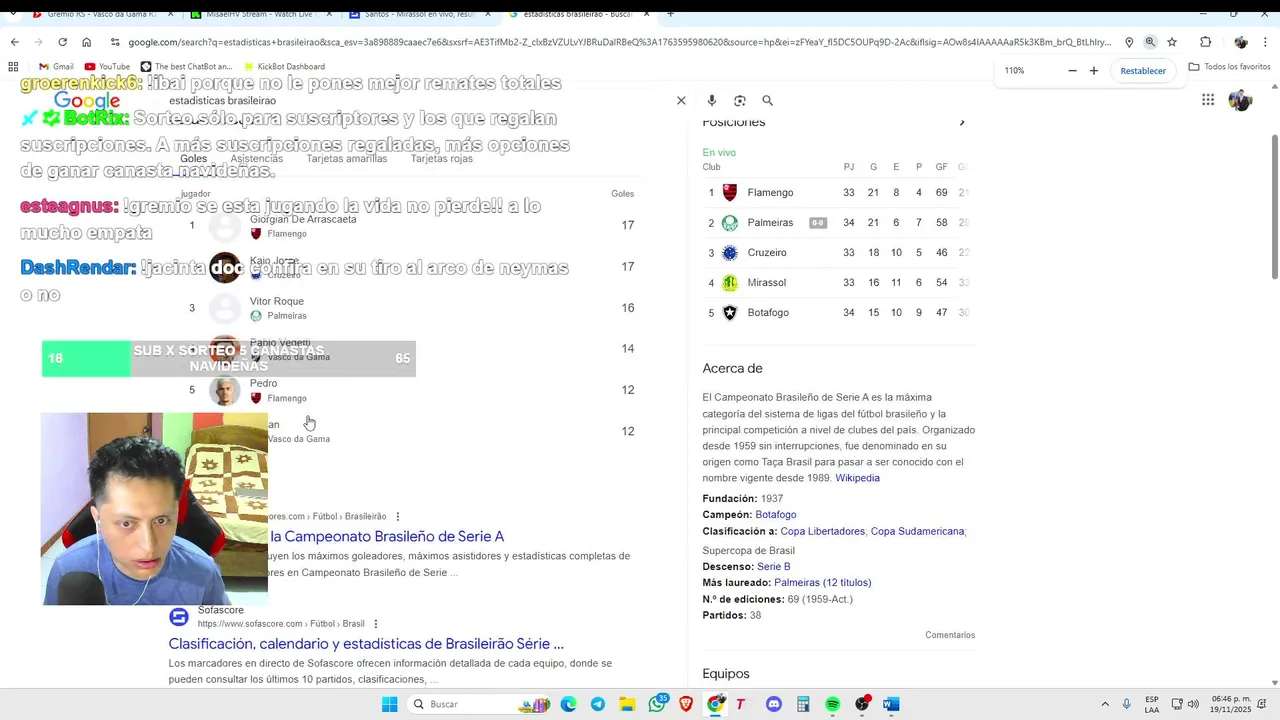Open Serie B descenso link

click(773, 567)
